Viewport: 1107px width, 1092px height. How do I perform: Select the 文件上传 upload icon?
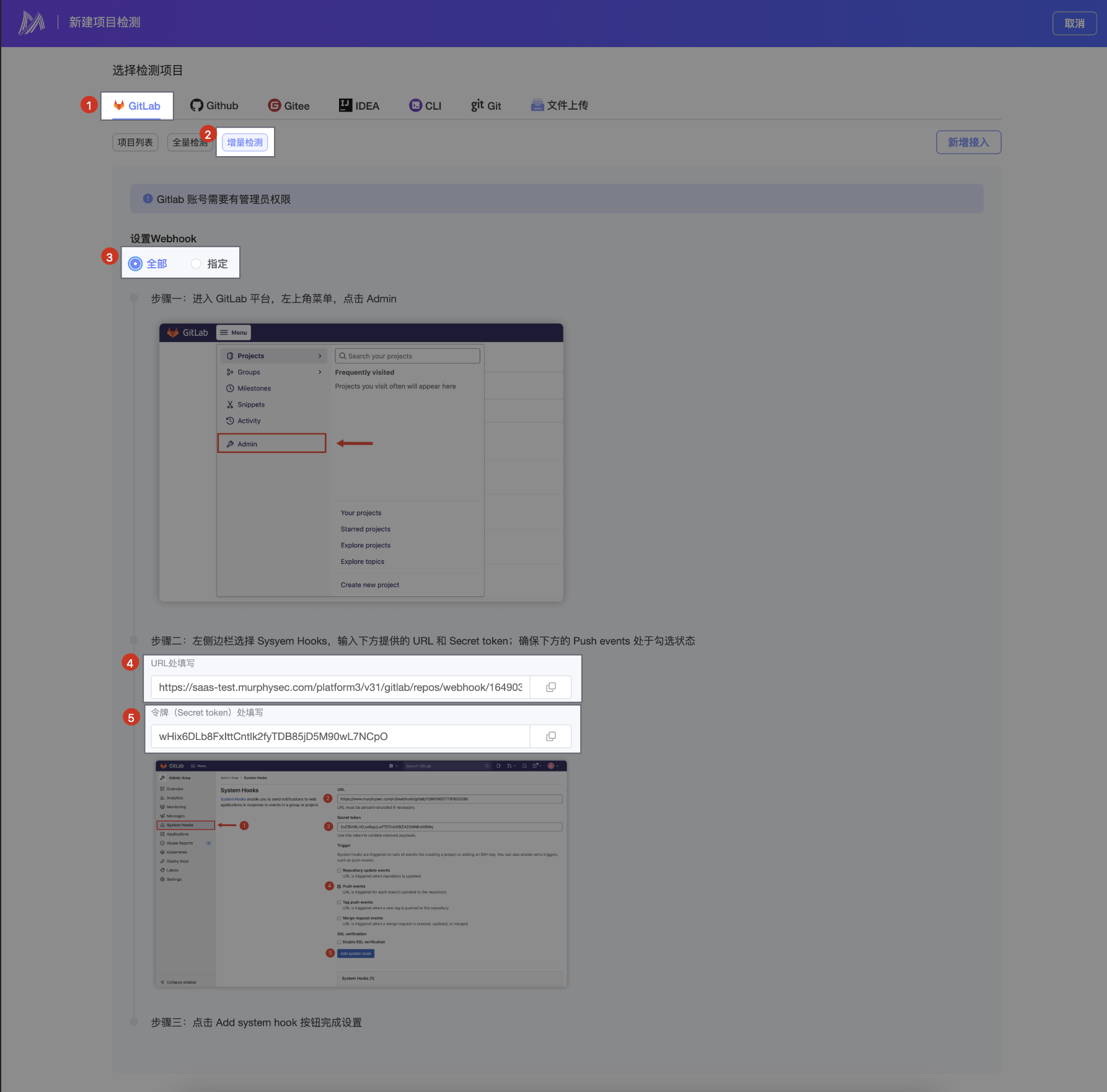click(537, 105)
